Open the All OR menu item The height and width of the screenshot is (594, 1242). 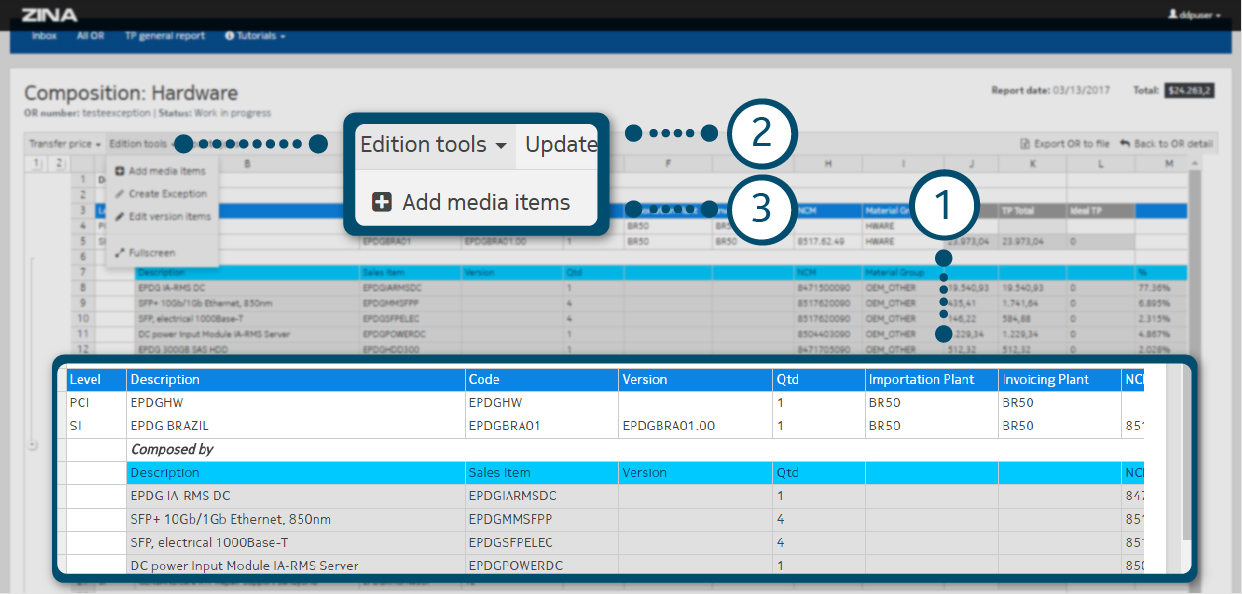point(90,36)
